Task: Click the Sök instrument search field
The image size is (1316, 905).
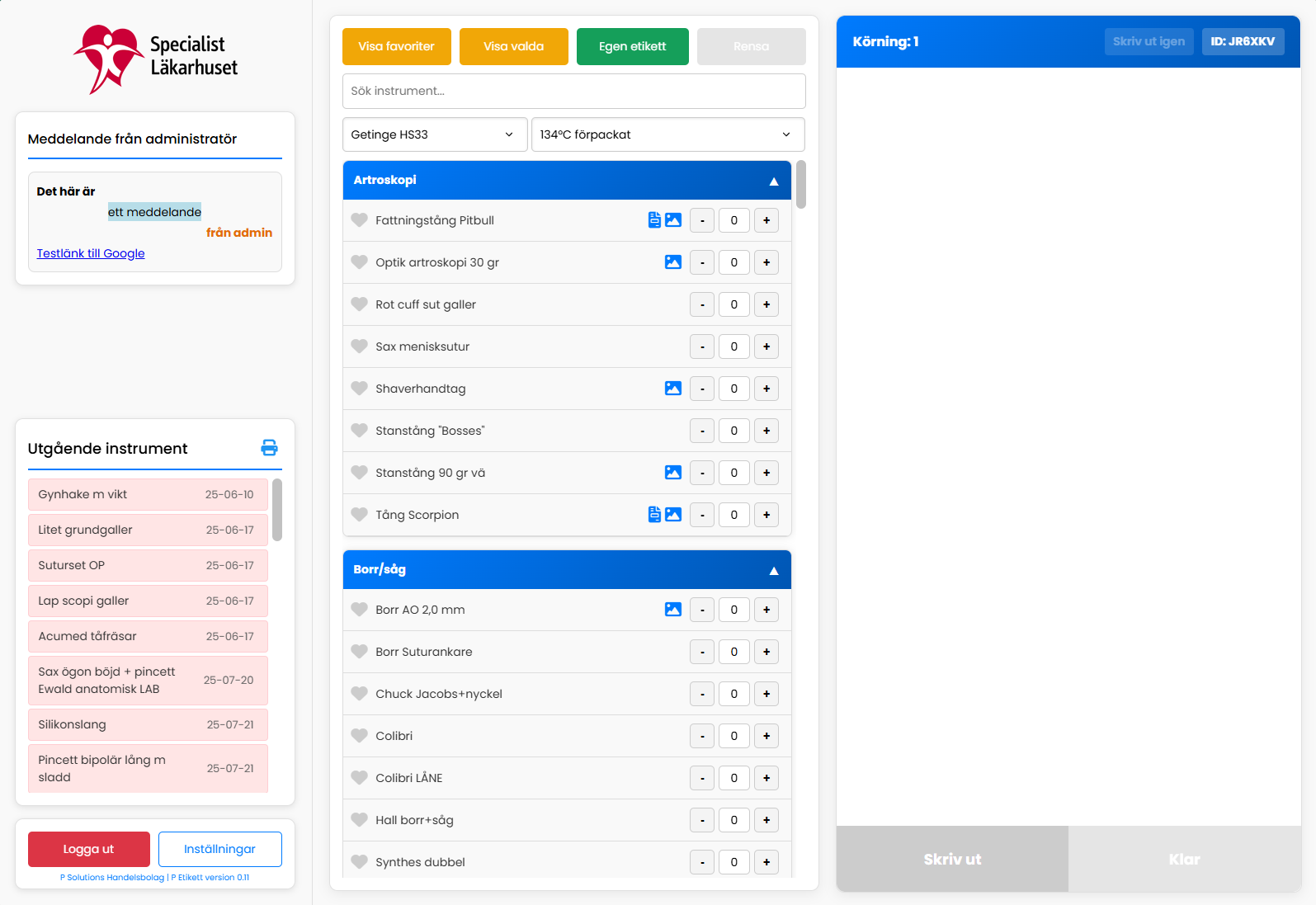Action: (x=573, y=91)
